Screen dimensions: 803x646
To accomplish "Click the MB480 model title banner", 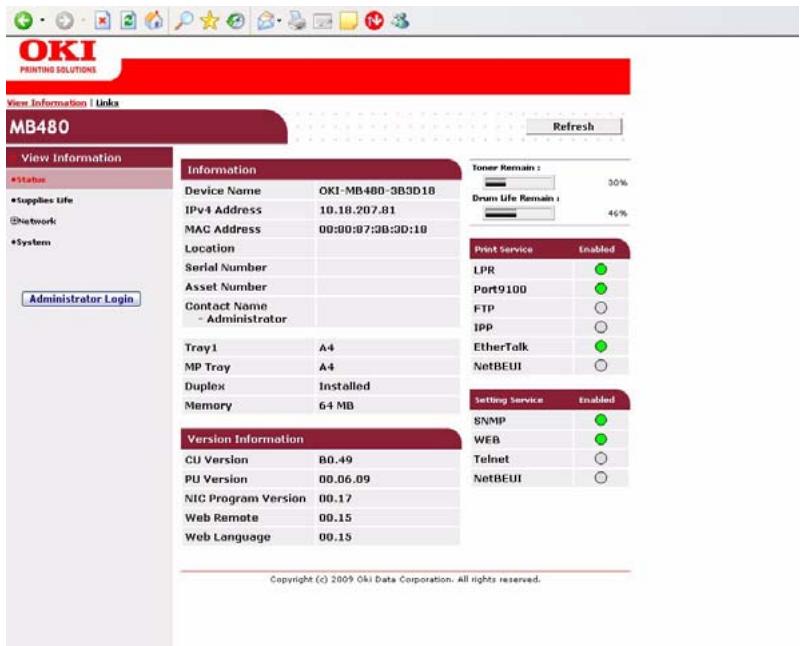I will click(x=146, y=127).
